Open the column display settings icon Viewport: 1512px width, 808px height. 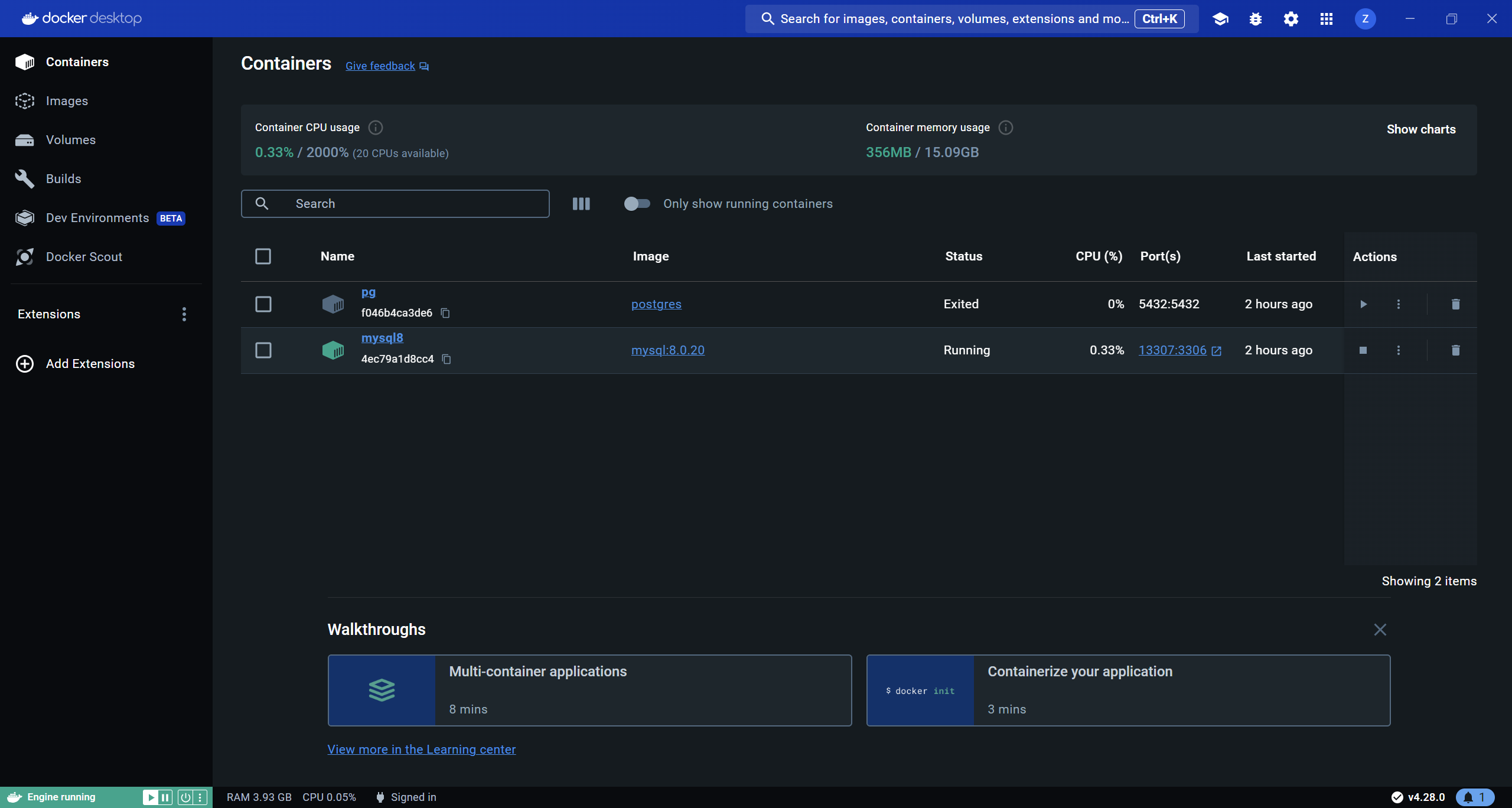click(581, 204)
